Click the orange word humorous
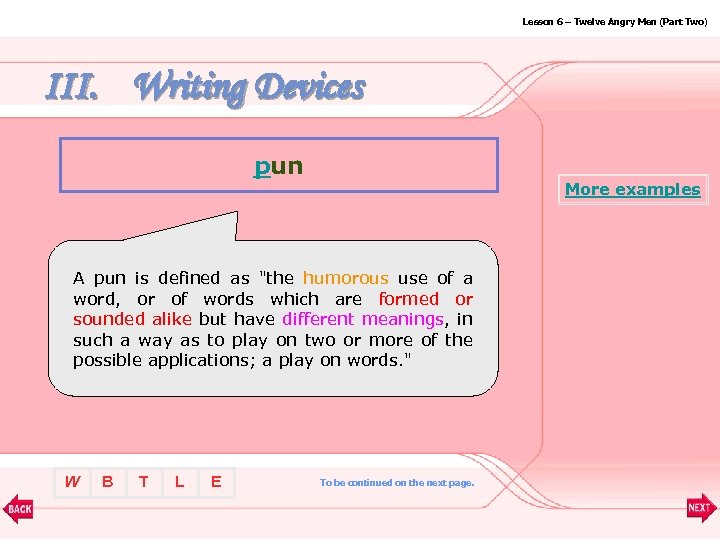 pyautogui.click(x=345, y=278)
